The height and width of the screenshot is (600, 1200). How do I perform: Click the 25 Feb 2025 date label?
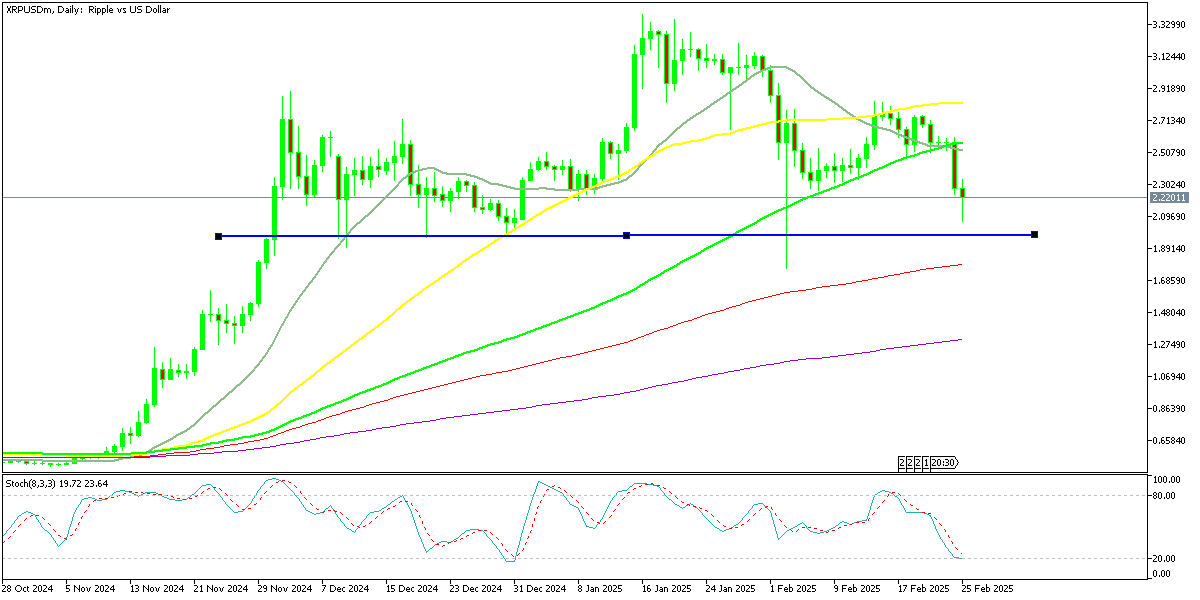click(988, 590)
